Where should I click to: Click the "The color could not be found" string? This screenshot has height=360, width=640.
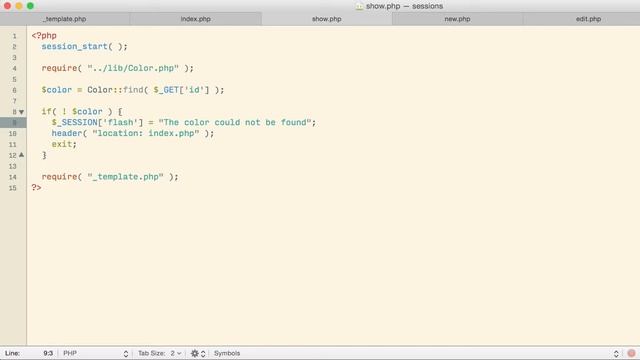click(235, 122)
